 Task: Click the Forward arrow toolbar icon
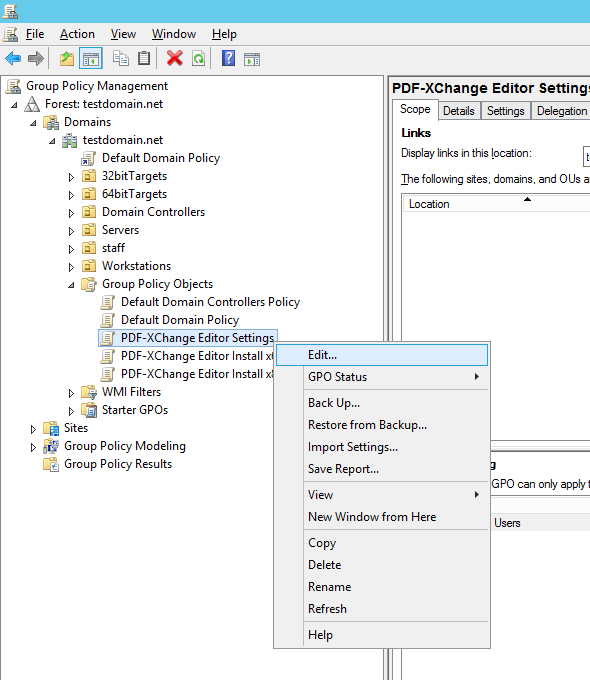[36, 58]
